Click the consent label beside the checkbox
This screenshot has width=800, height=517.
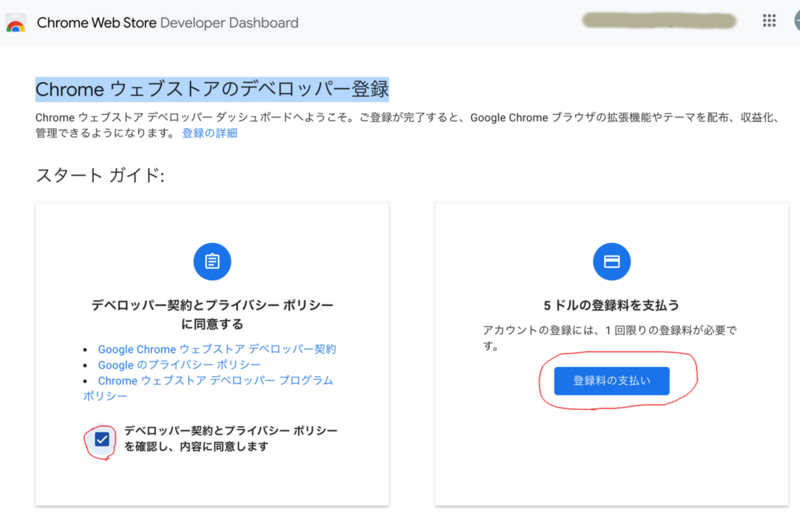[231, 438]
